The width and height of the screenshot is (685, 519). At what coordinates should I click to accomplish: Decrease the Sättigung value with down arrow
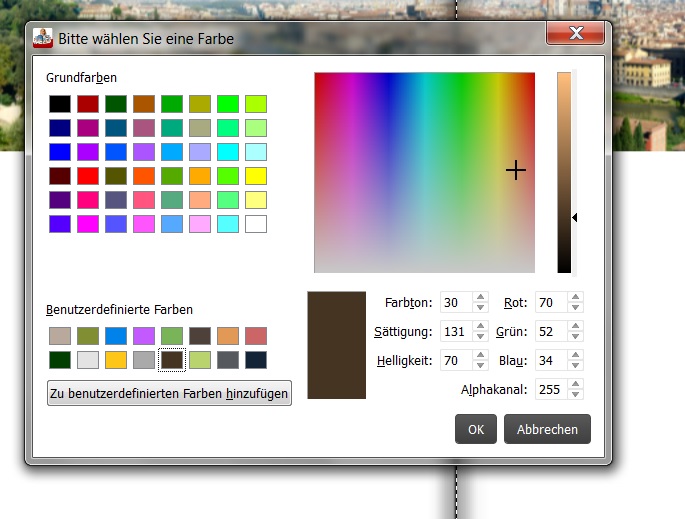(480, 336)
